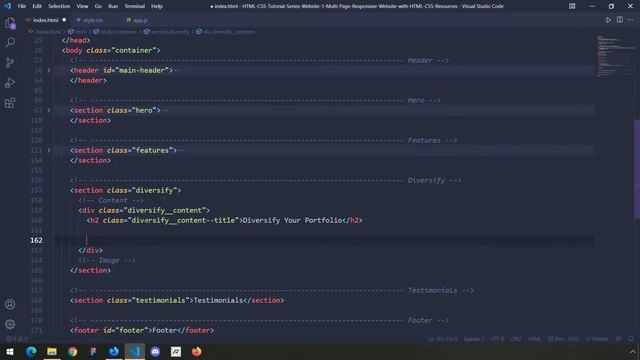This screenshot has width=640, height=360.
Task: Click the section class="testimonials" line
Action: 177,300
